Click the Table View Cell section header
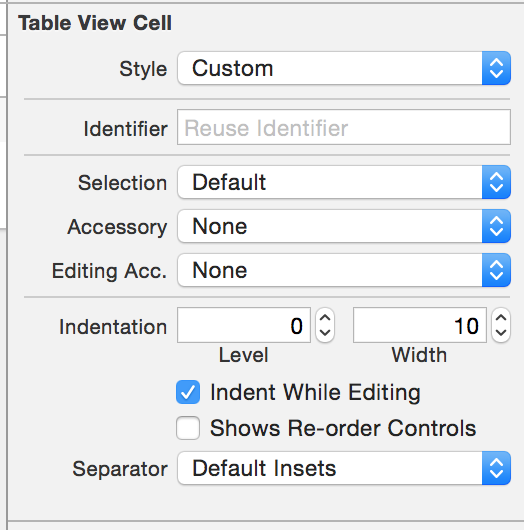This screenshot has height=530, width=524. click(95, 23)
